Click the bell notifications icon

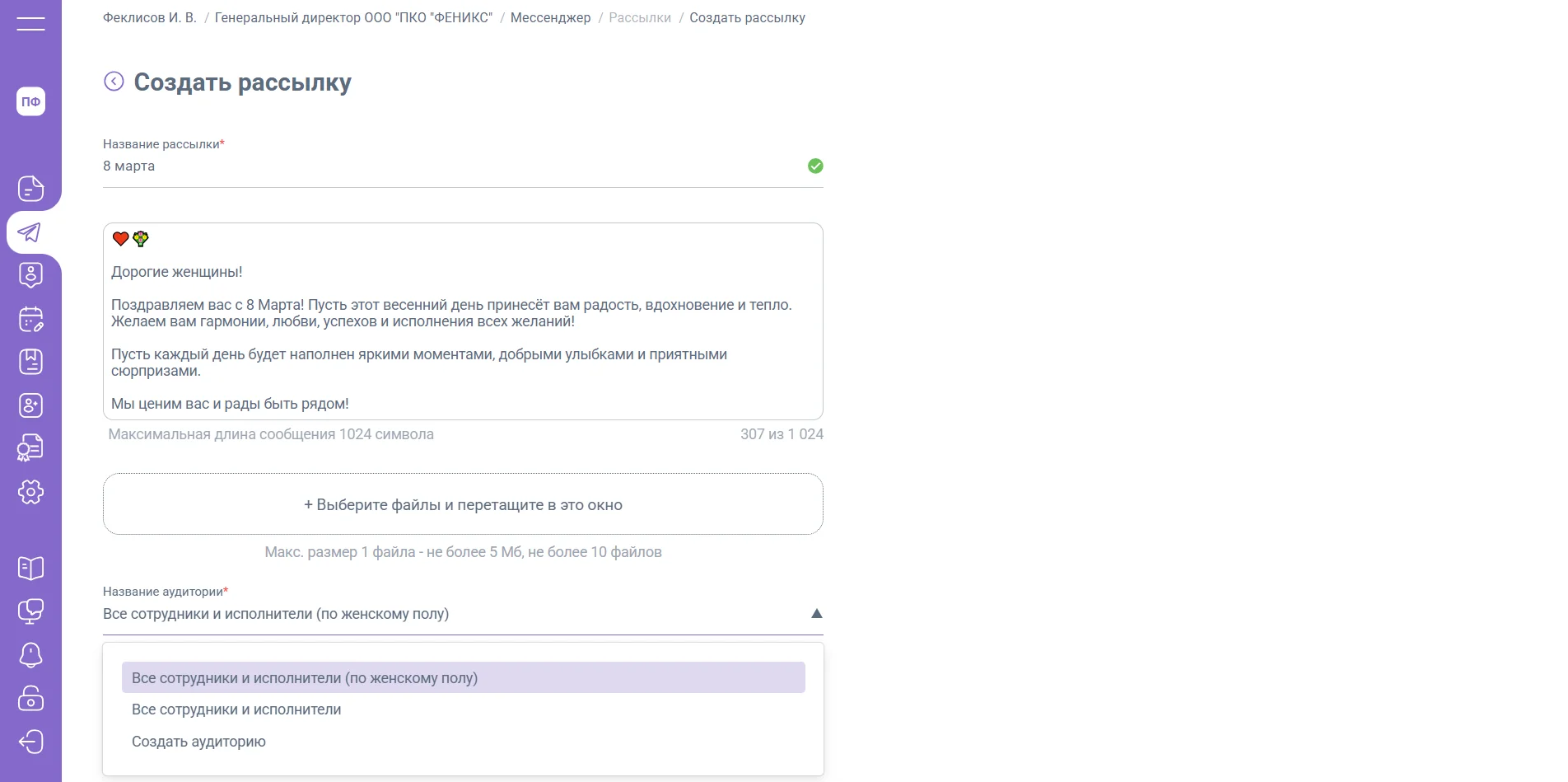click(30, 655)
